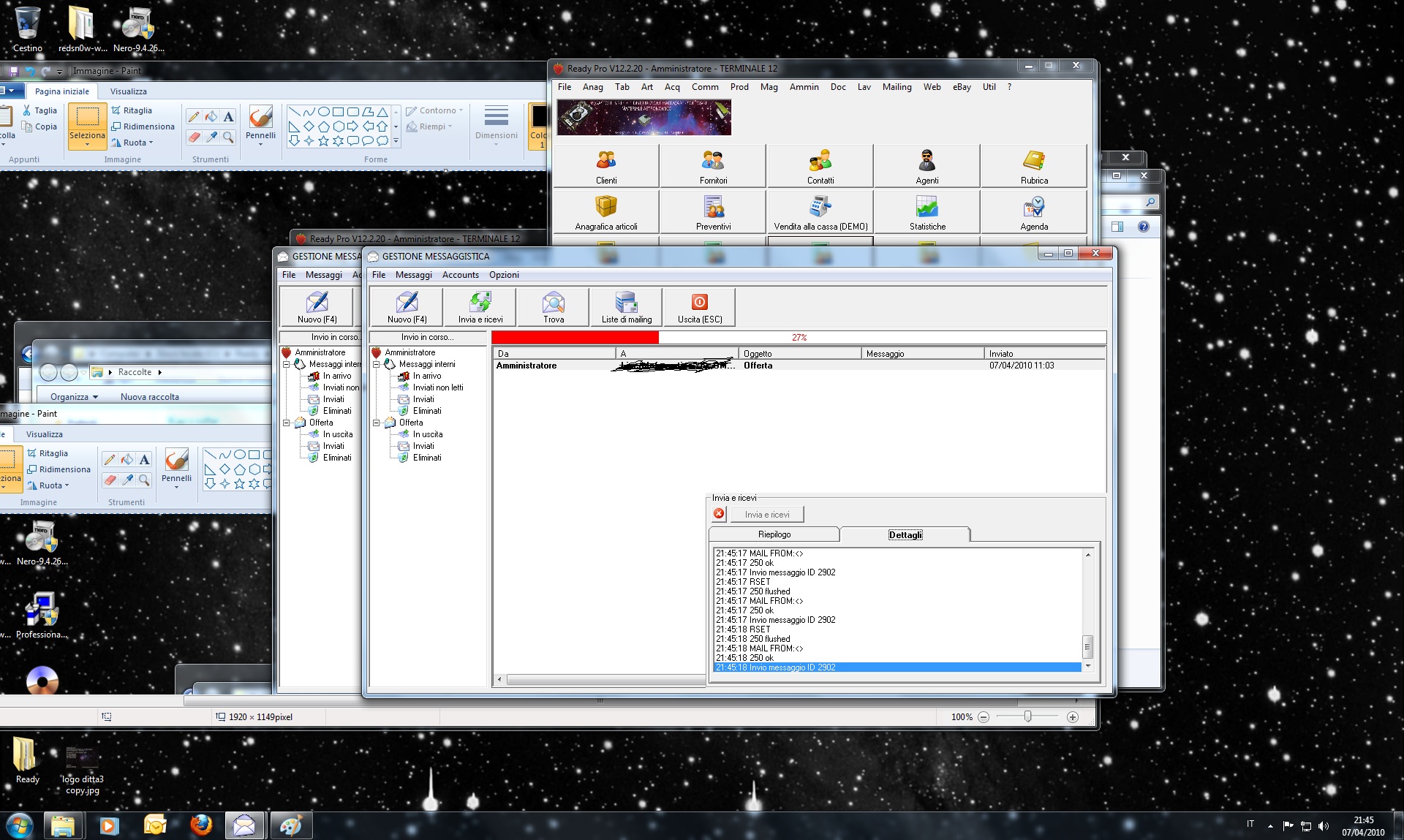1404x840 pixels.
Task: Open the Agenti icon in Ready Pro
Action: [927, 166]
